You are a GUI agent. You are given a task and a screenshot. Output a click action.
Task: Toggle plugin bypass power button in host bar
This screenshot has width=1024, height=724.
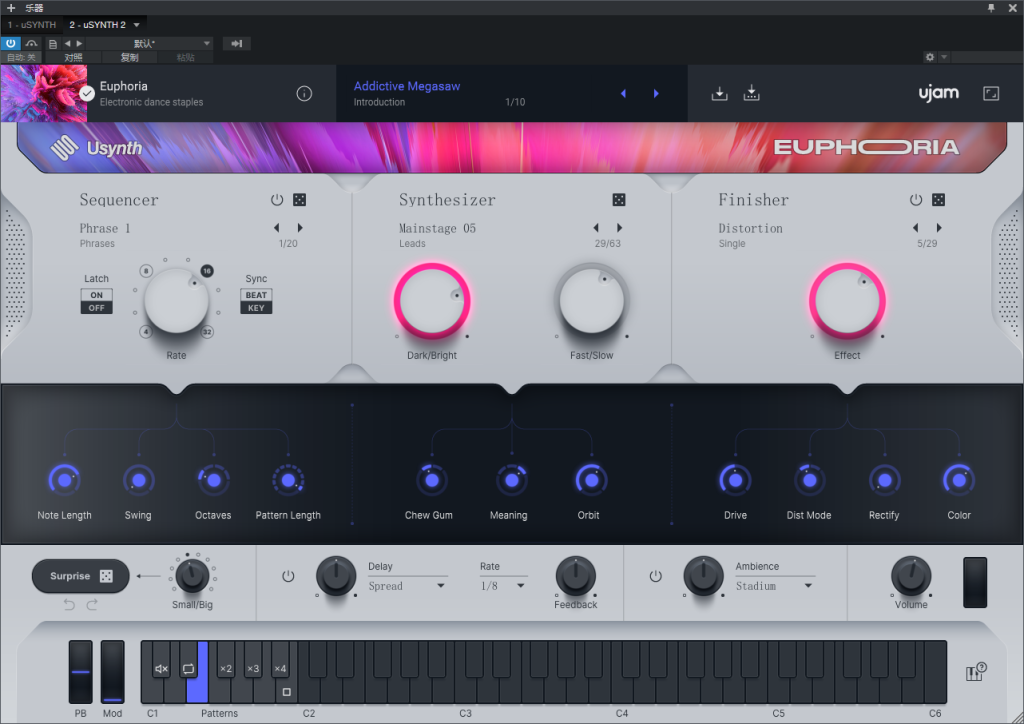point(11,43)
